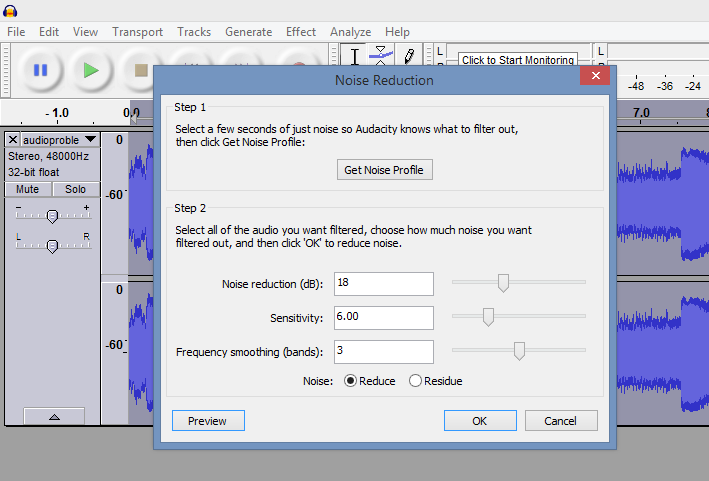Image resolution: width=709 pixels, height=481 pixels.
Task: Solo the audioproble track
Action: pos(76,189)
